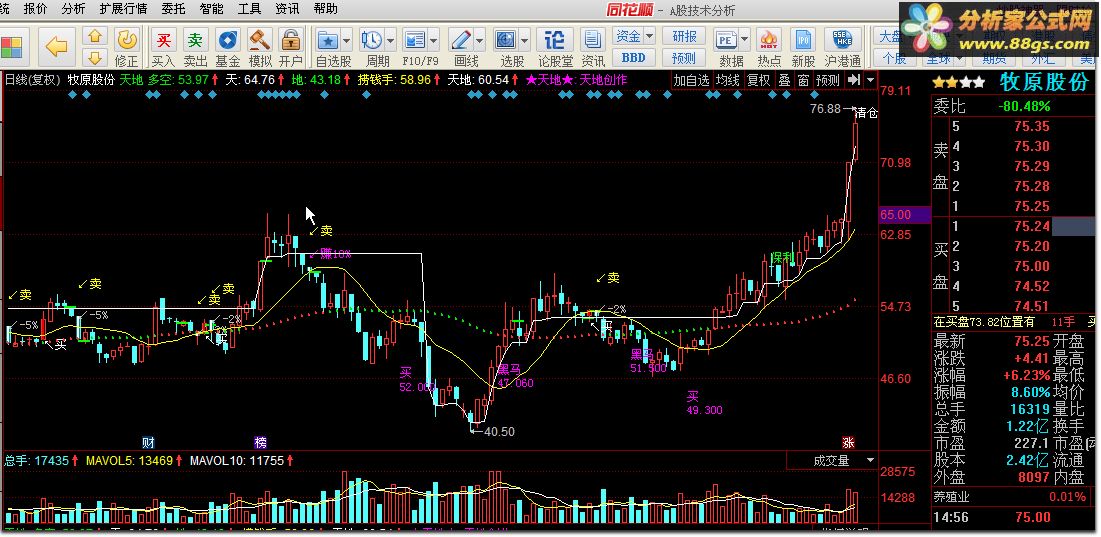
Task: Open the 报价 menu
Action: coord(36,9)
